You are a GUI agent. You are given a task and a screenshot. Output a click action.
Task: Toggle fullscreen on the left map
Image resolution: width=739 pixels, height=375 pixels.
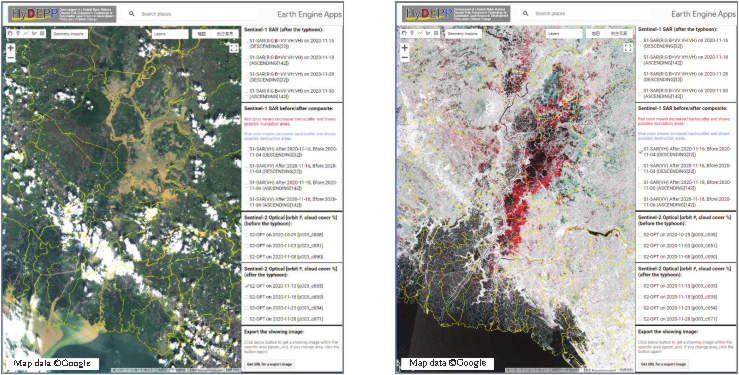pos(234,48)
